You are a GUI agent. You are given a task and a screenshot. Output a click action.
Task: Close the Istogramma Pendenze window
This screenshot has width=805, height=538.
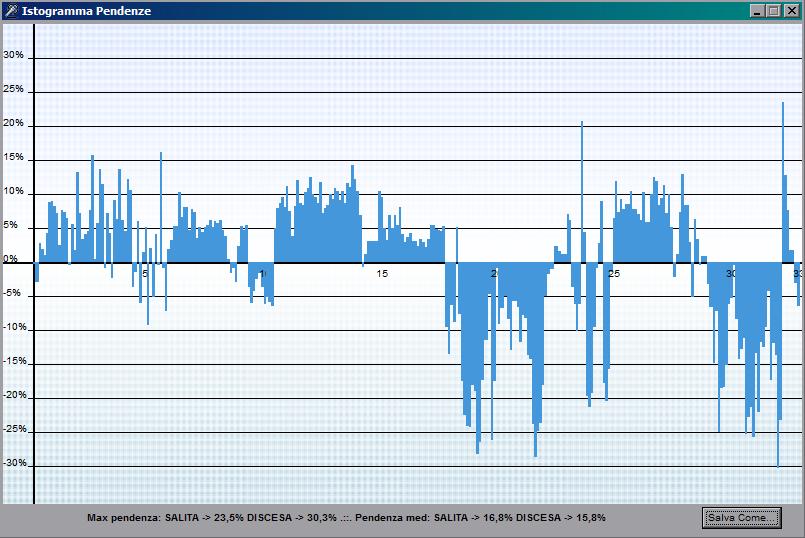791,10
